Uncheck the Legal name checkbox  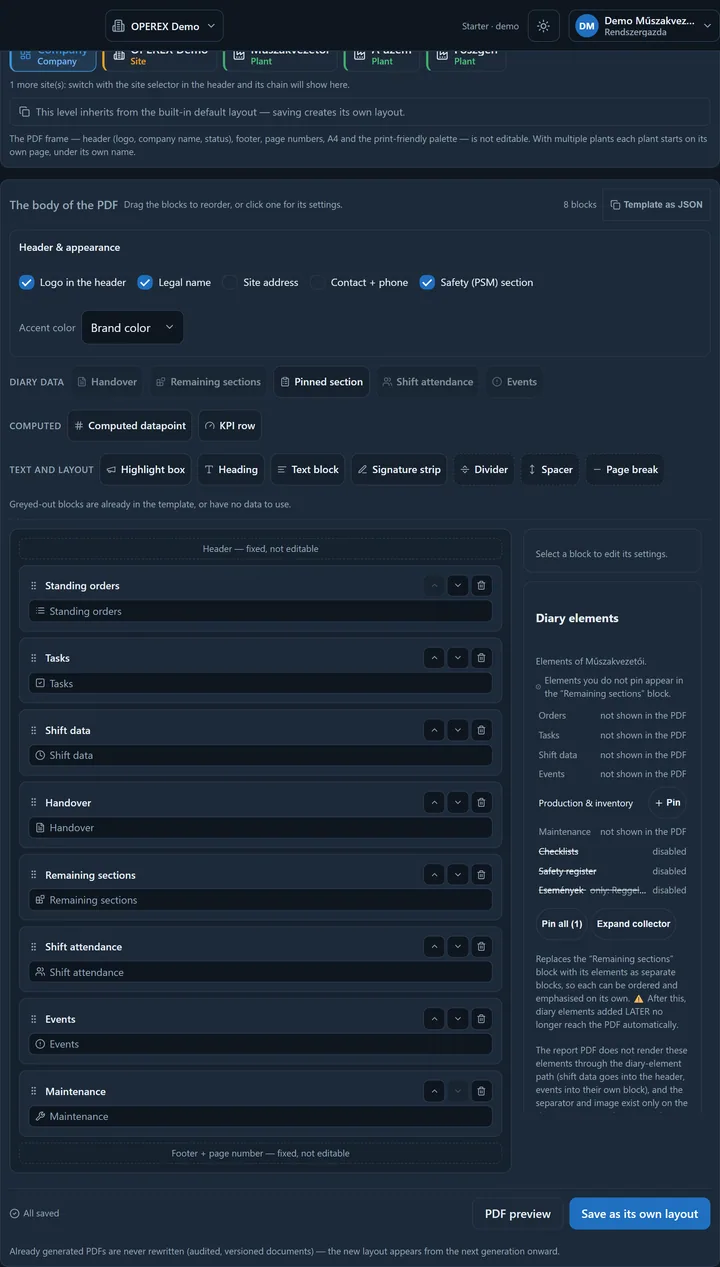click(145, 282)
